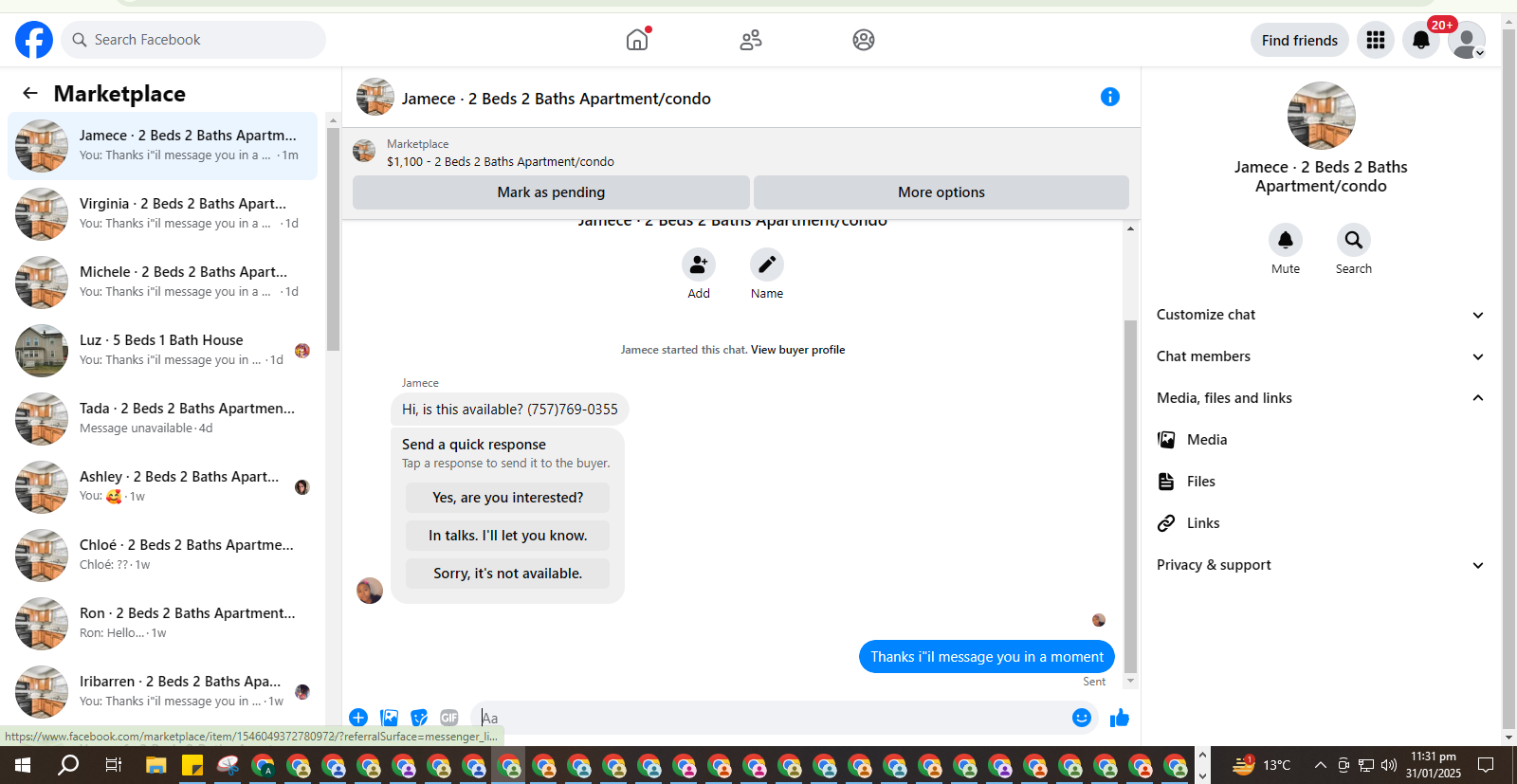1517x784 pixels.
Task: Send quick reply 'Yes, are you interested?'
Action: pyautogui.click(x=508, y=498)
